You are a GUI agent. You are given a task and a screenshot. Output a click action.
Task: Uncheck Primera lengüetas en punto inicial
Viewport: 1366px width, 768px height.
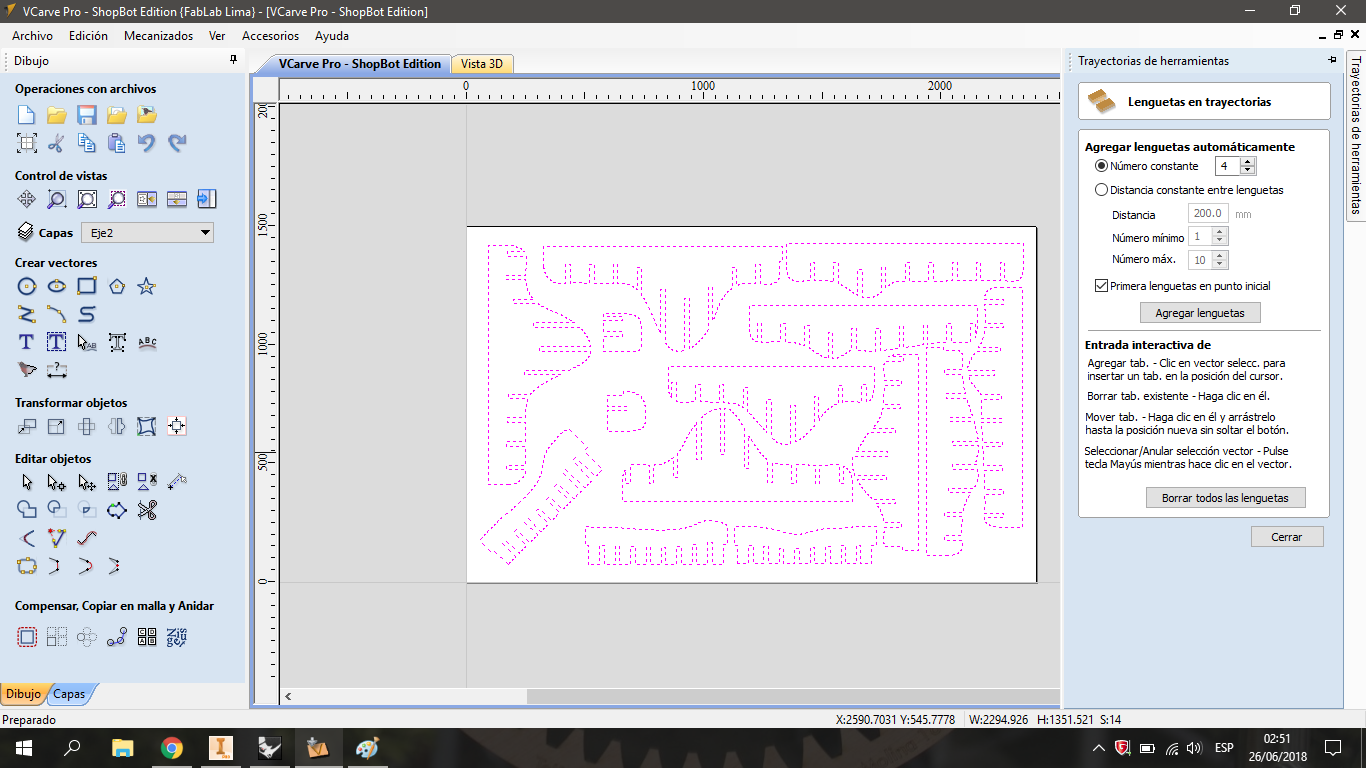pyautogui.click(x=1102, y=286)
